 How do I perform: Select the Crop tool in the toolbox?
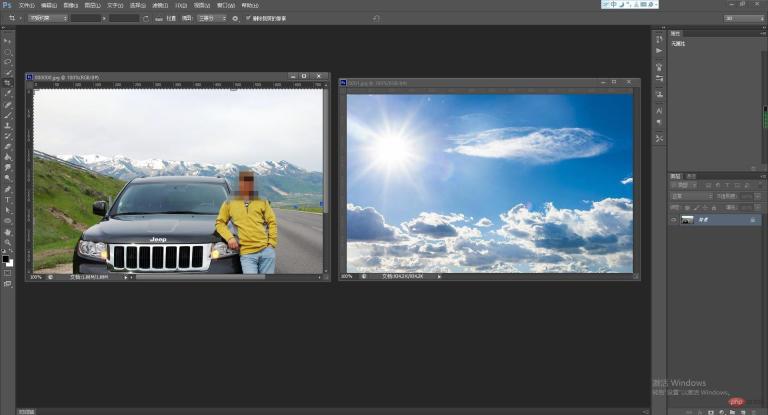tap(7, 83)
